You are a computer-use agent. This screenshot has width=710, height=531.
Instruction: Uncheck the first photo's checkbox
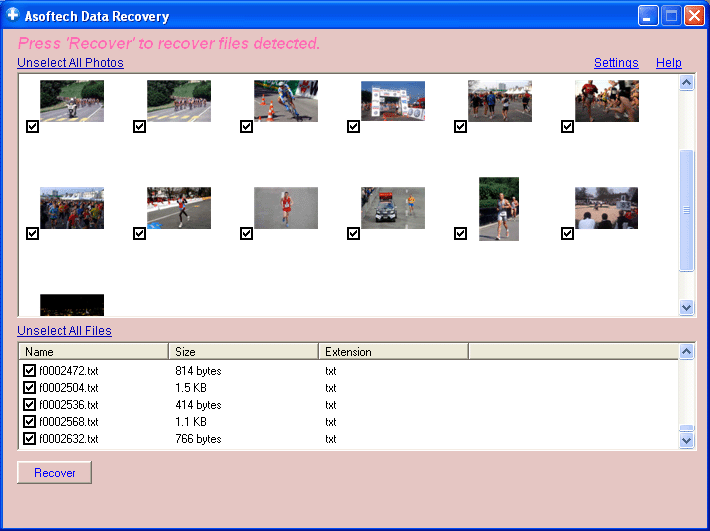click(x=32, y=127)
